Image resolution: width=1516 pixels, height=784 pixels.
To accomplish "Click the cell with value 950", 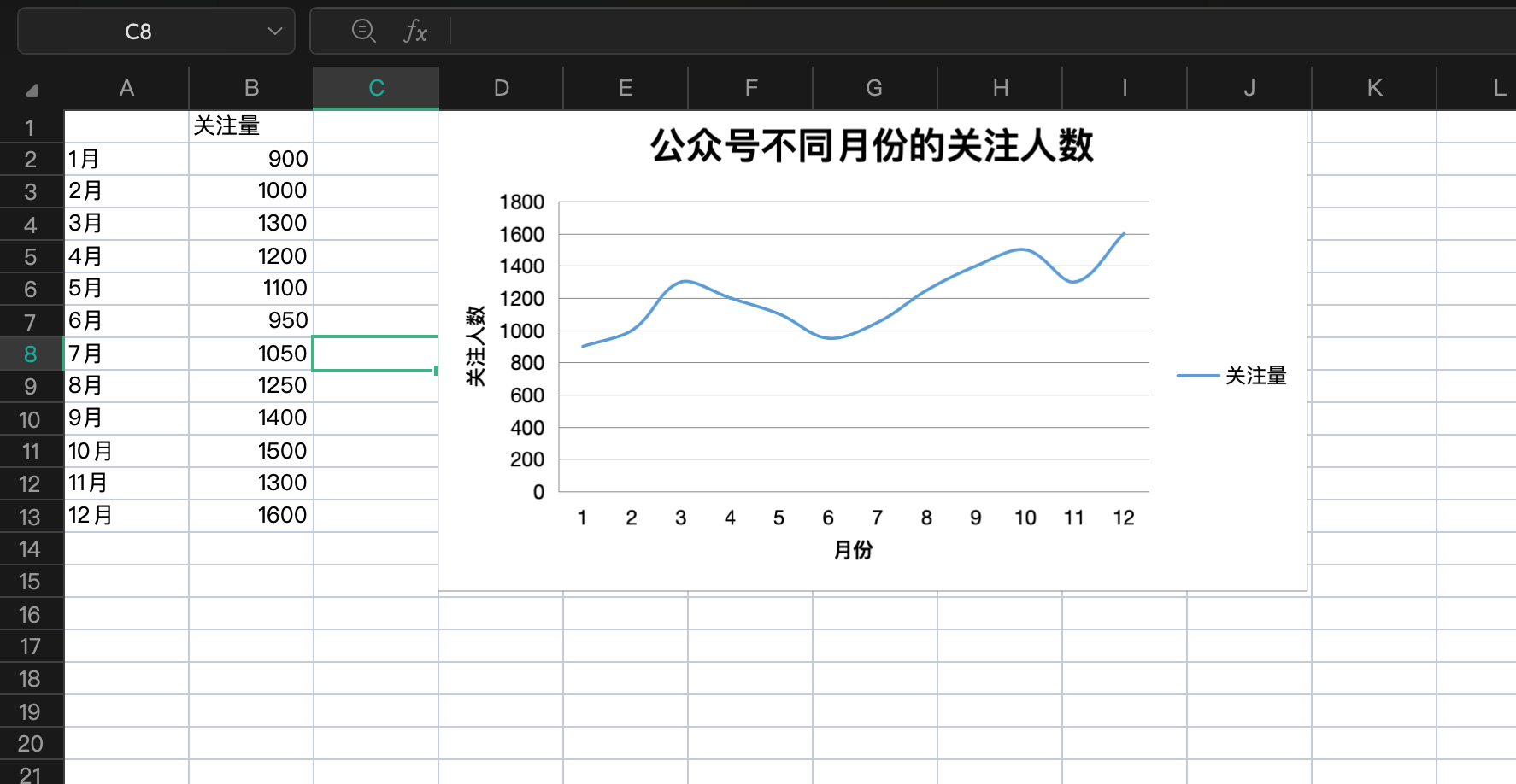I will [x=251, y=321].
